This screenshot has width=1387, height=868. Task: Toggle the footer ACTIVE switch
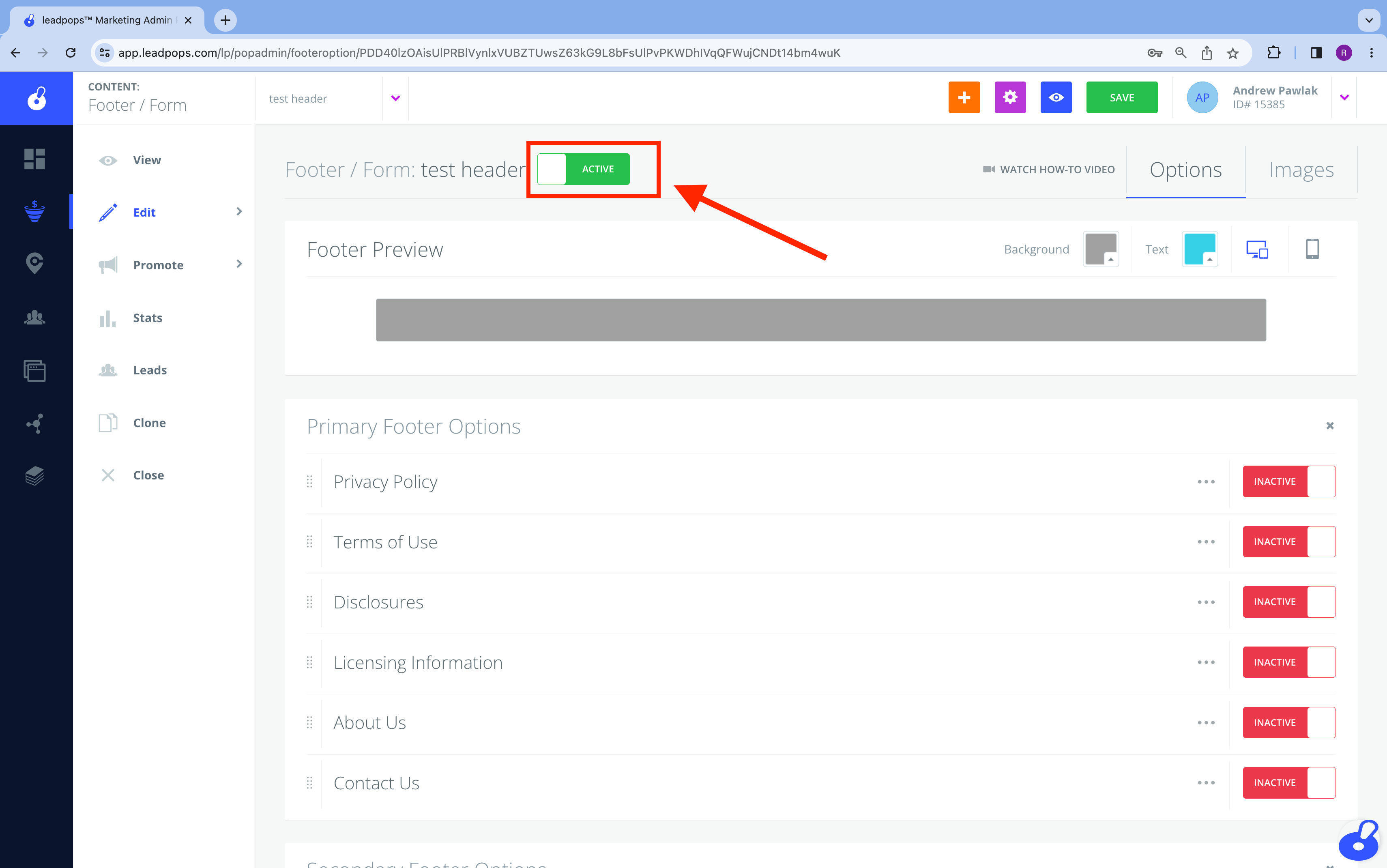coord(583,169)
